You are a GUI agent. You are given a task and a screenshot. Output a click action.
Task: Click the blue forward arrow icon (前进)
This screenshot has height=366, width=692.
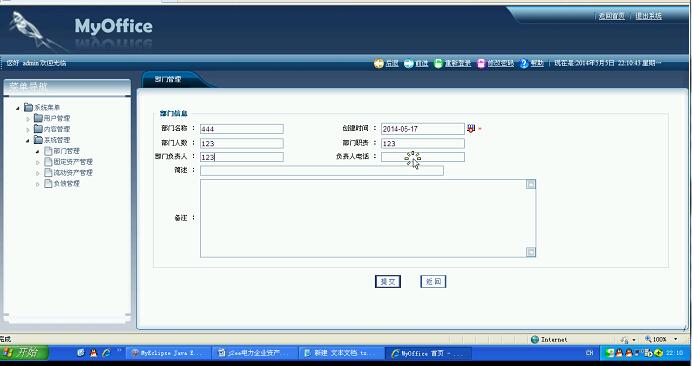click(409, 64)
